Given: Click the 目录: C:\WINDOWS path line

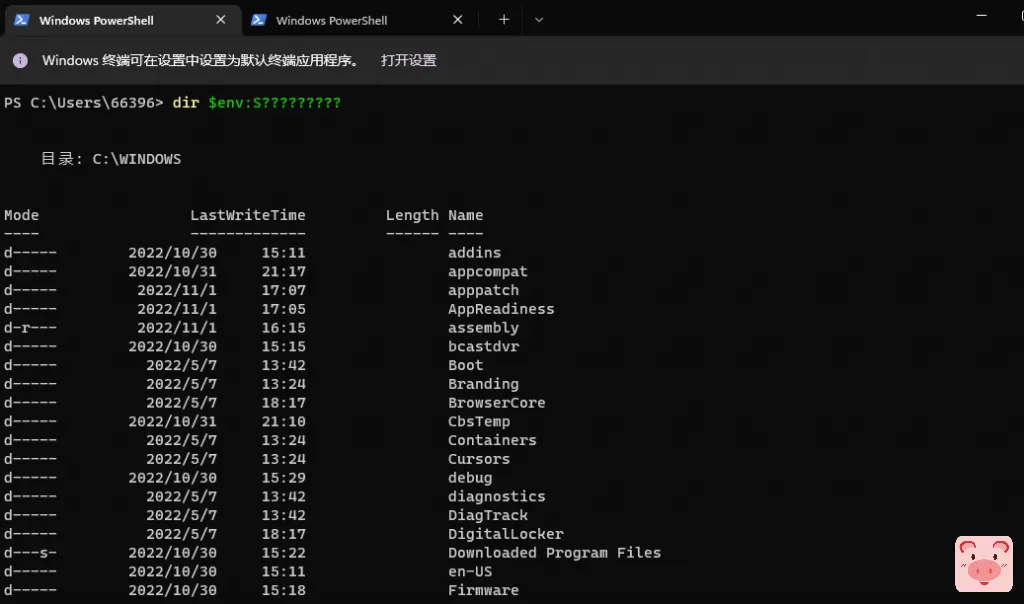Looking at the screenshot, I should point(111,159).
